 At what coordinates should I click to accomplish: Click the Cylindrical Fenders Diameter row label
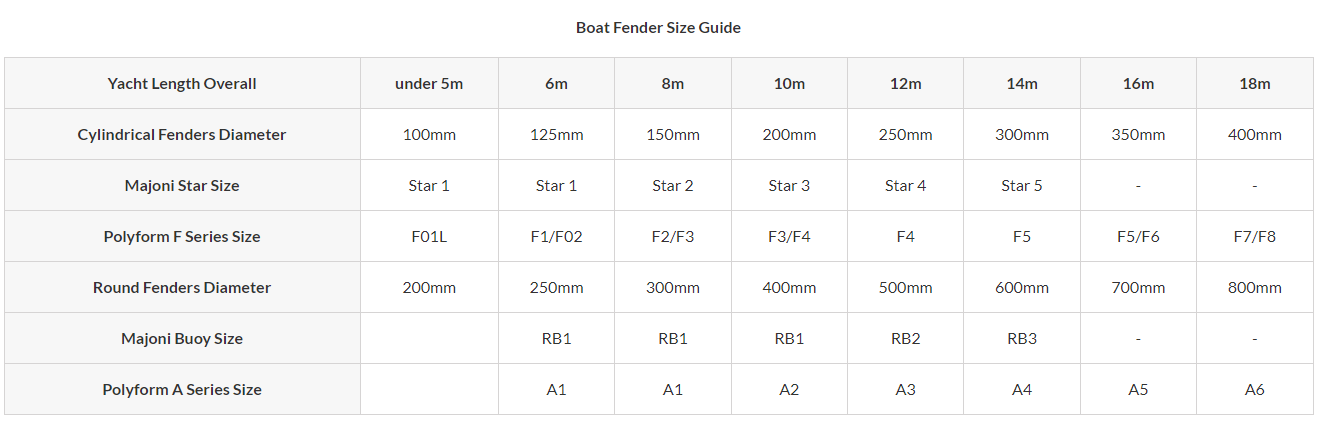pos(182,135)
